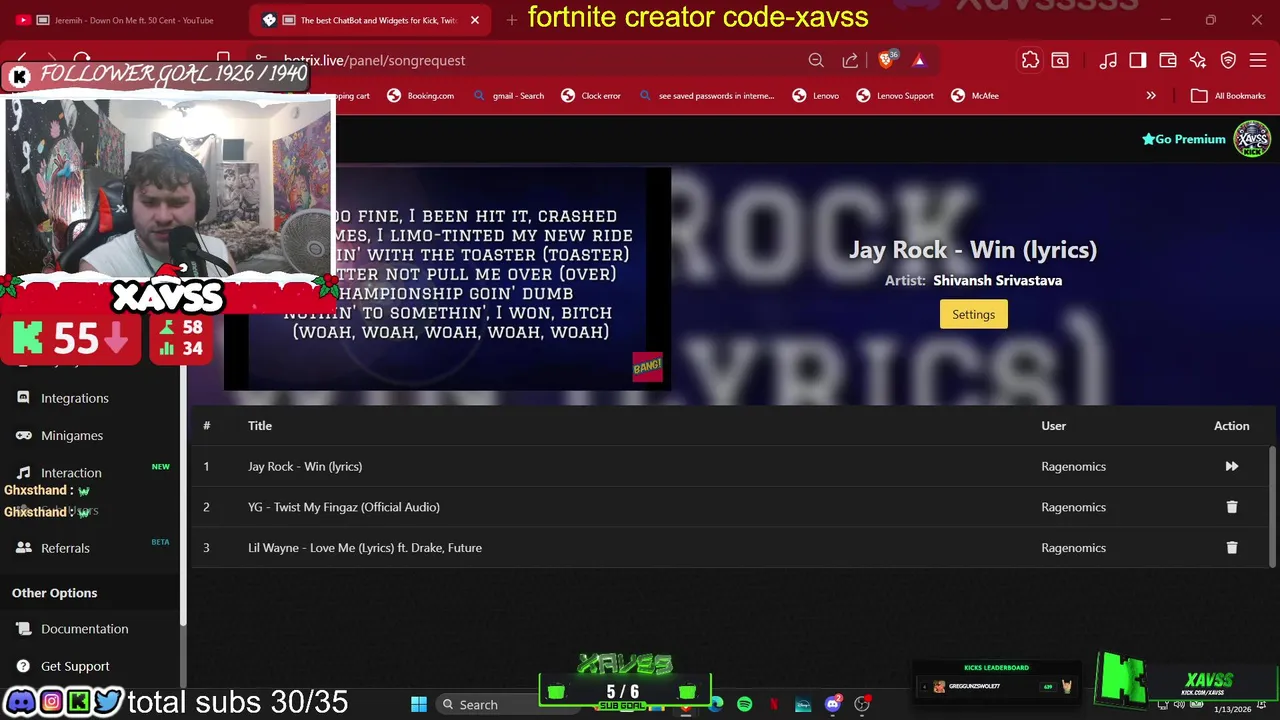Delete the YG - Twist My Fingaz request

tap(1231, 507)
